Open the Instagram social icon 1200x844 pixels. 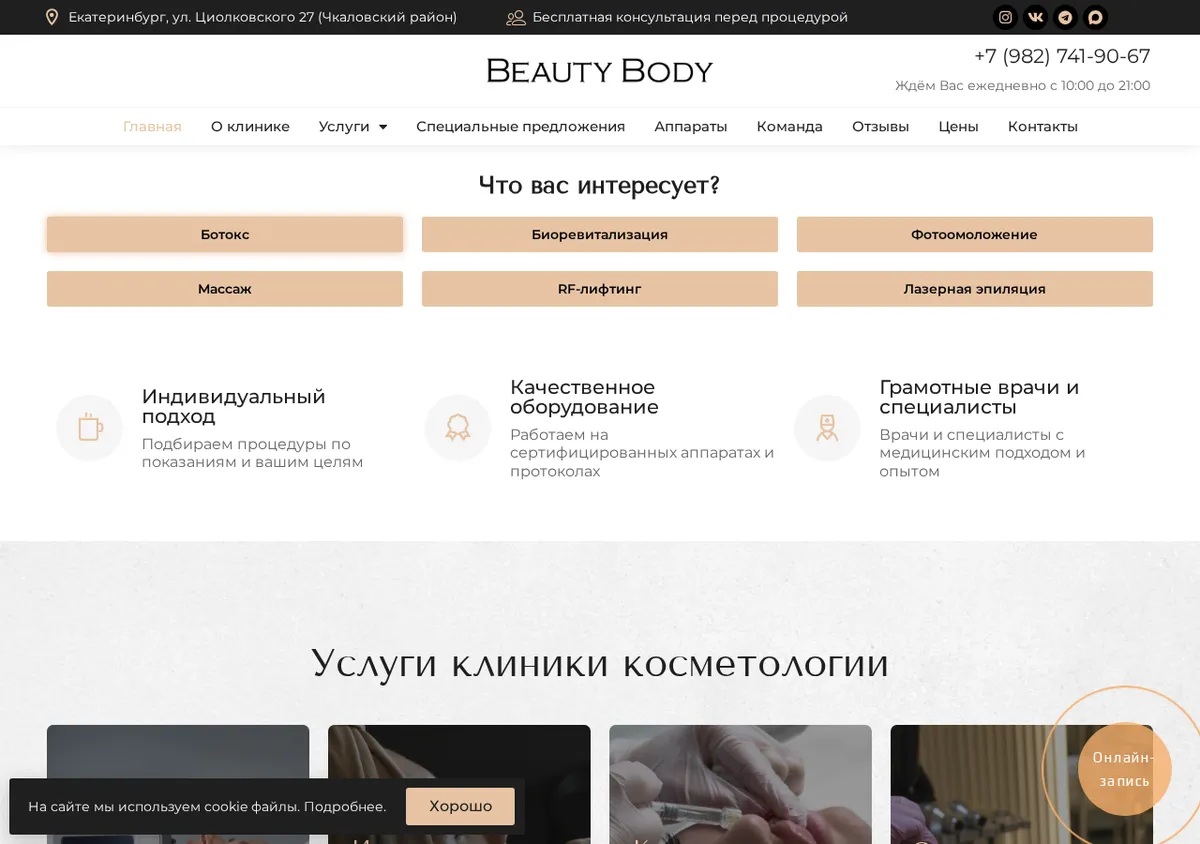[1006, 17]
